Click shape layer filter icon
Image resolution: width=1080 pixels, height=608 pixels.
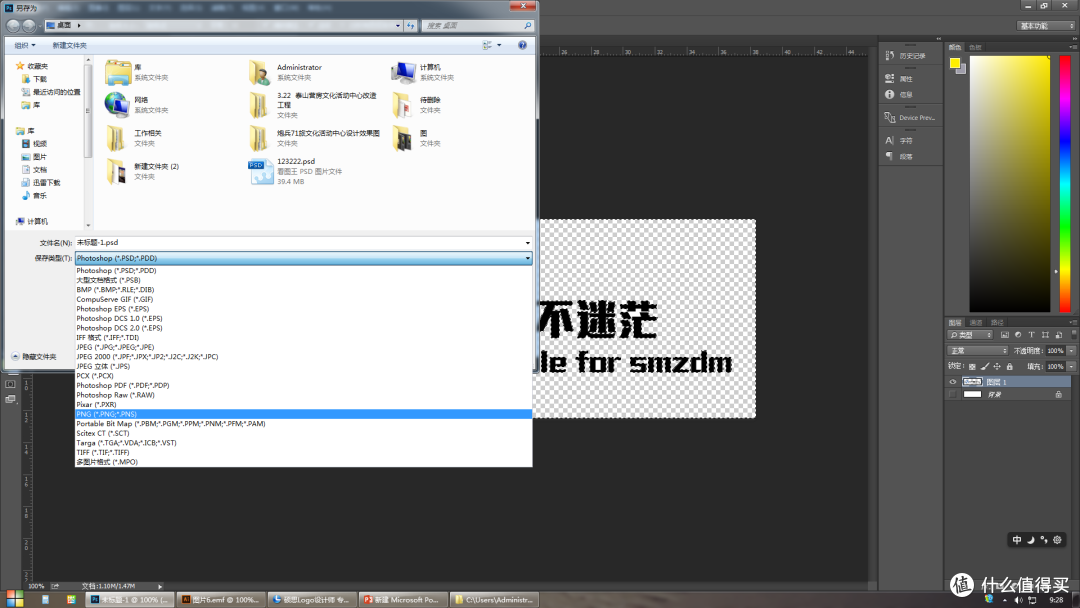1046,335
